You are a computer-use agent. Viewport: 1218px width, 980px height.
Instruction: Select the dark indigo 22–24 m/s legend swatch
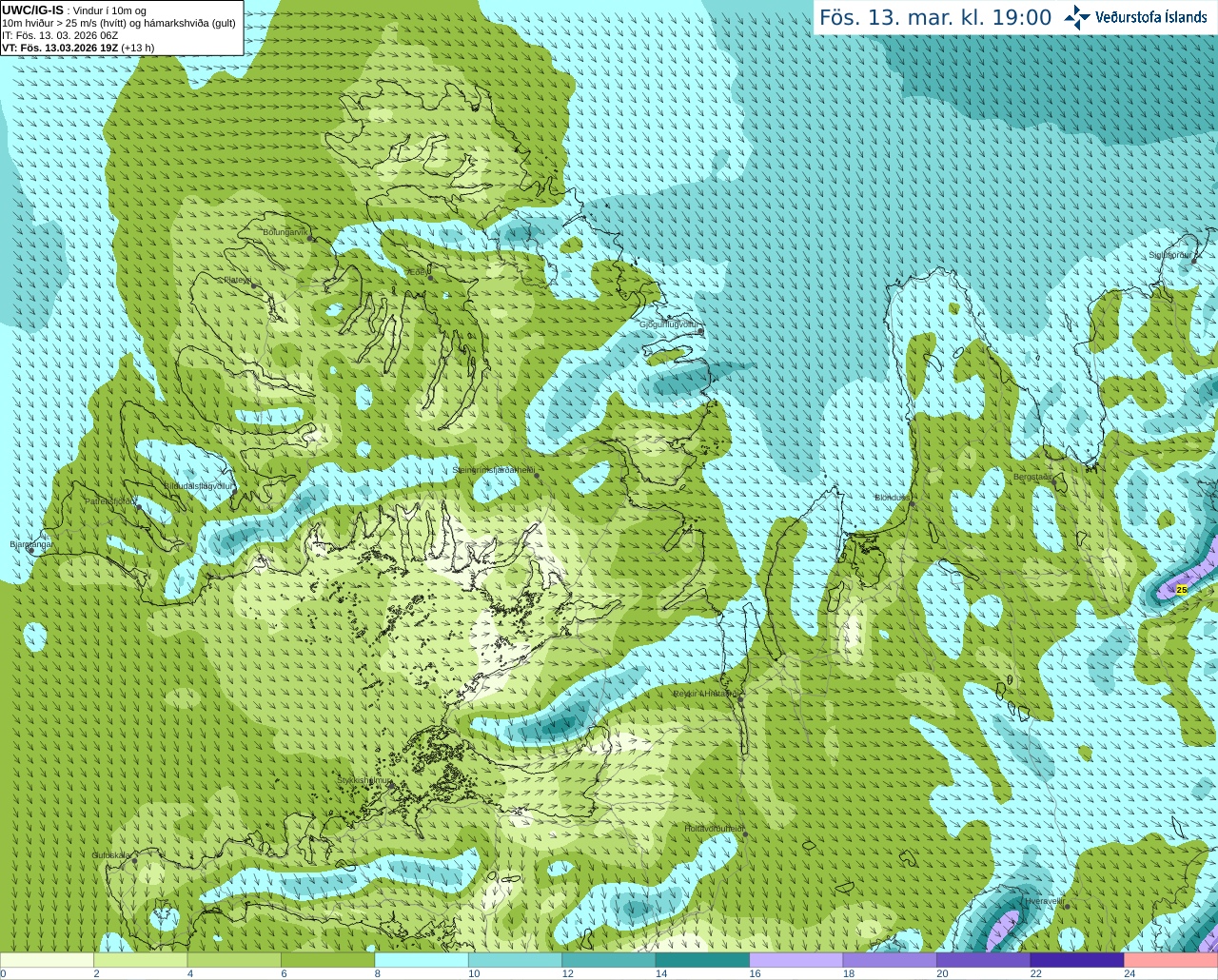click(1077, 960)
